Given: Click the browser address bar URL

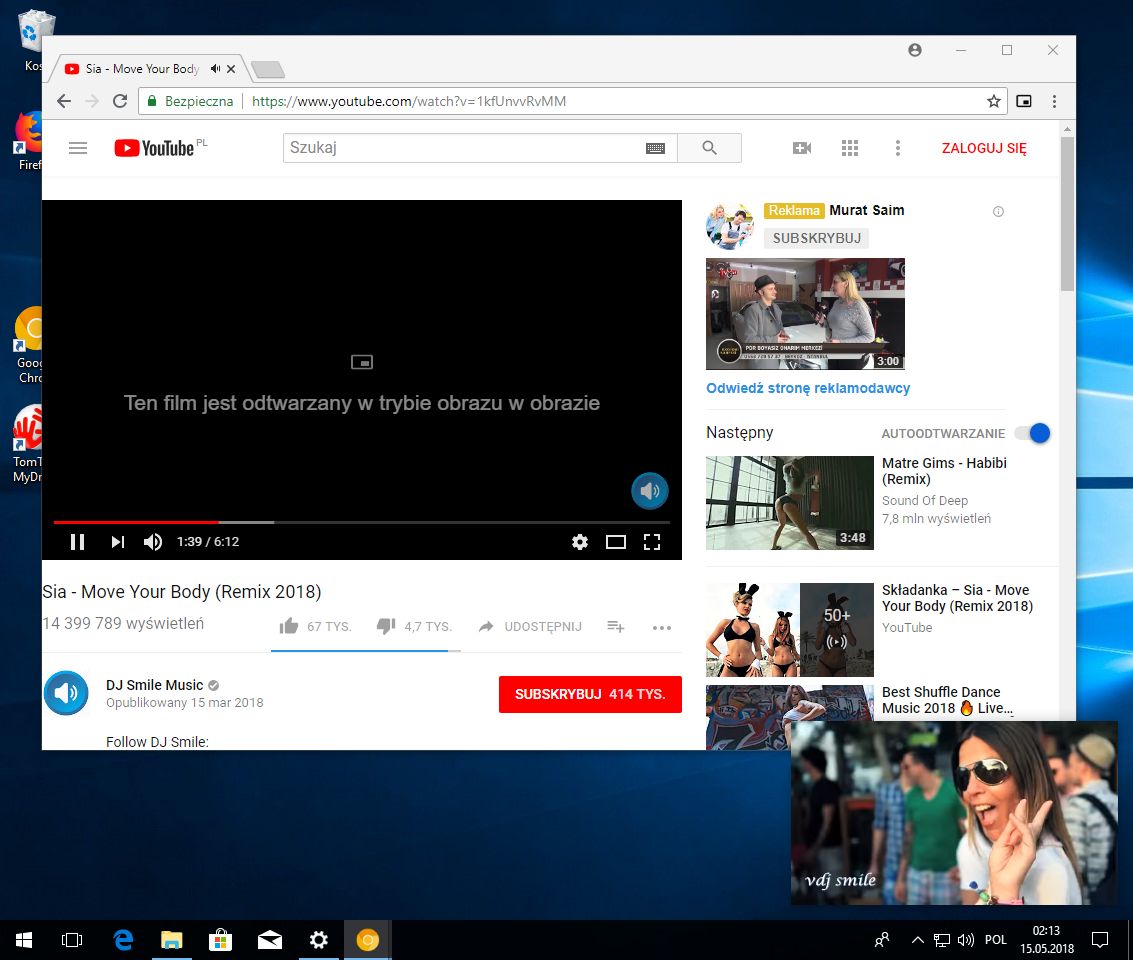Looking at the screenshot, I should pos(408,101).
